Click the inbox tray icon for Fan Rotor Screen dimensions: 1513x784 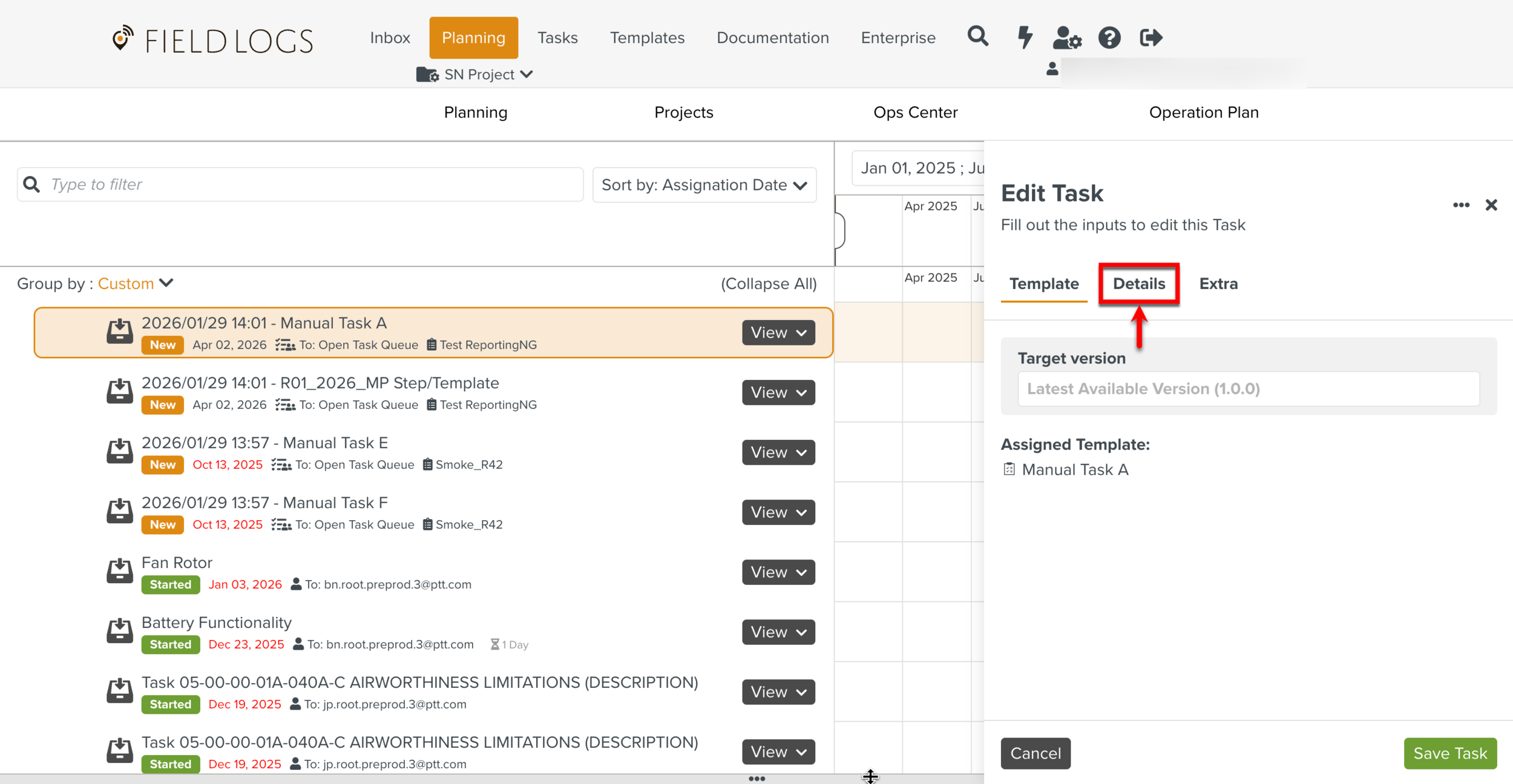(120, 571)
